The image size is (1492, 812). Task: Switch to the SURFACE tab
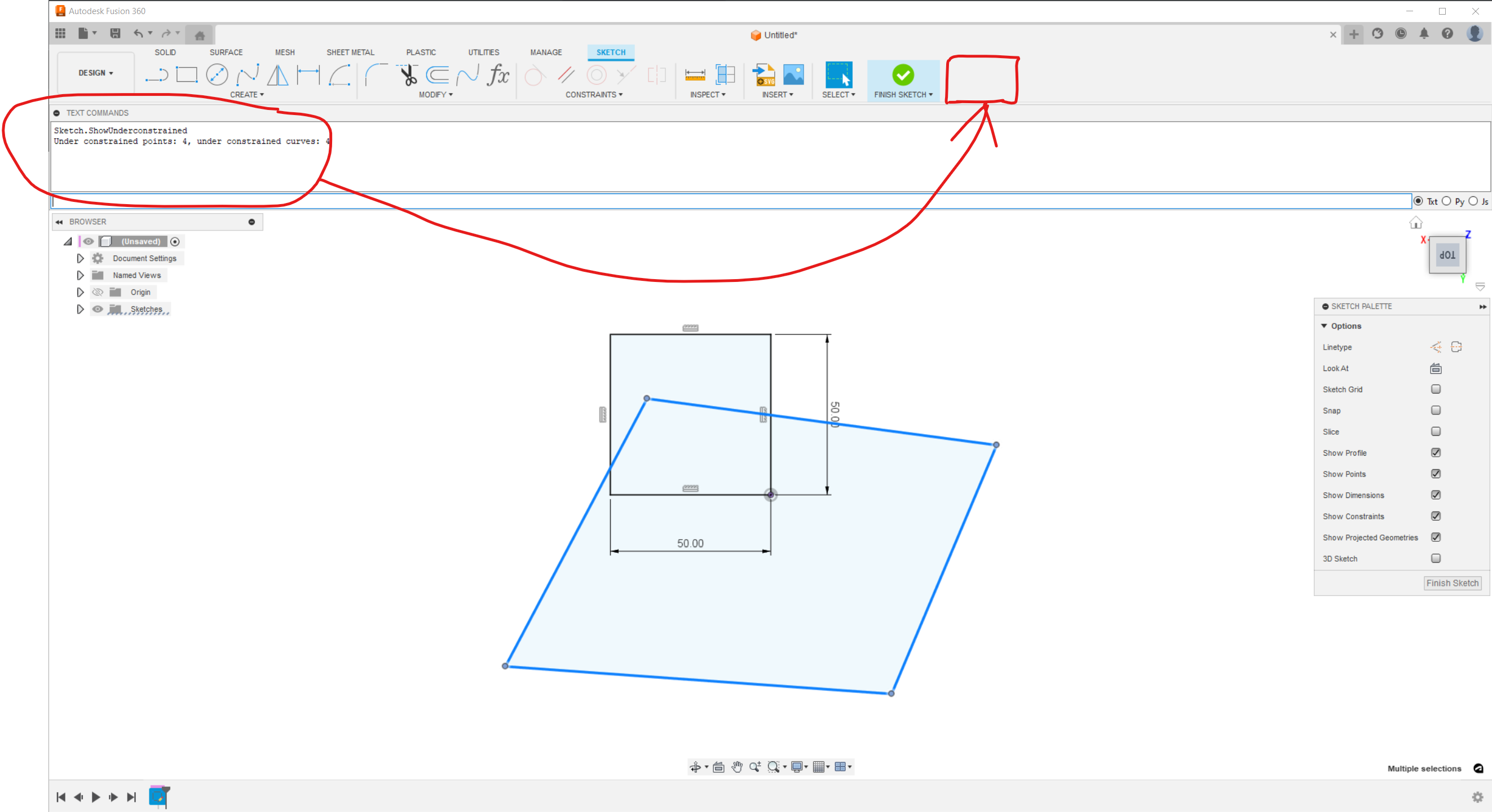[x=226, y=52]
